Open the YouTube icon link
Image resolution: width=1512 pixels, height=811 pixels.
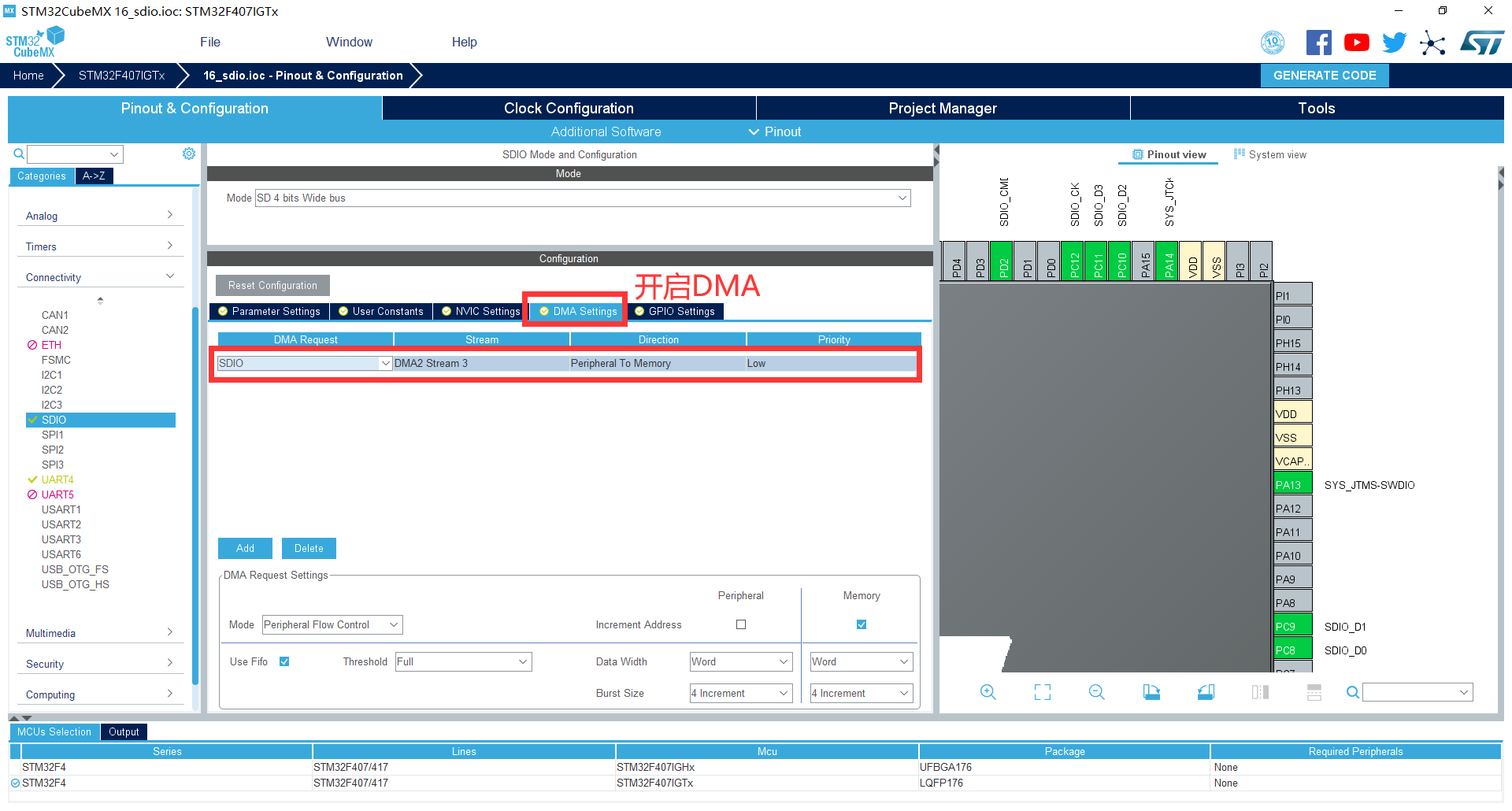1356,43
